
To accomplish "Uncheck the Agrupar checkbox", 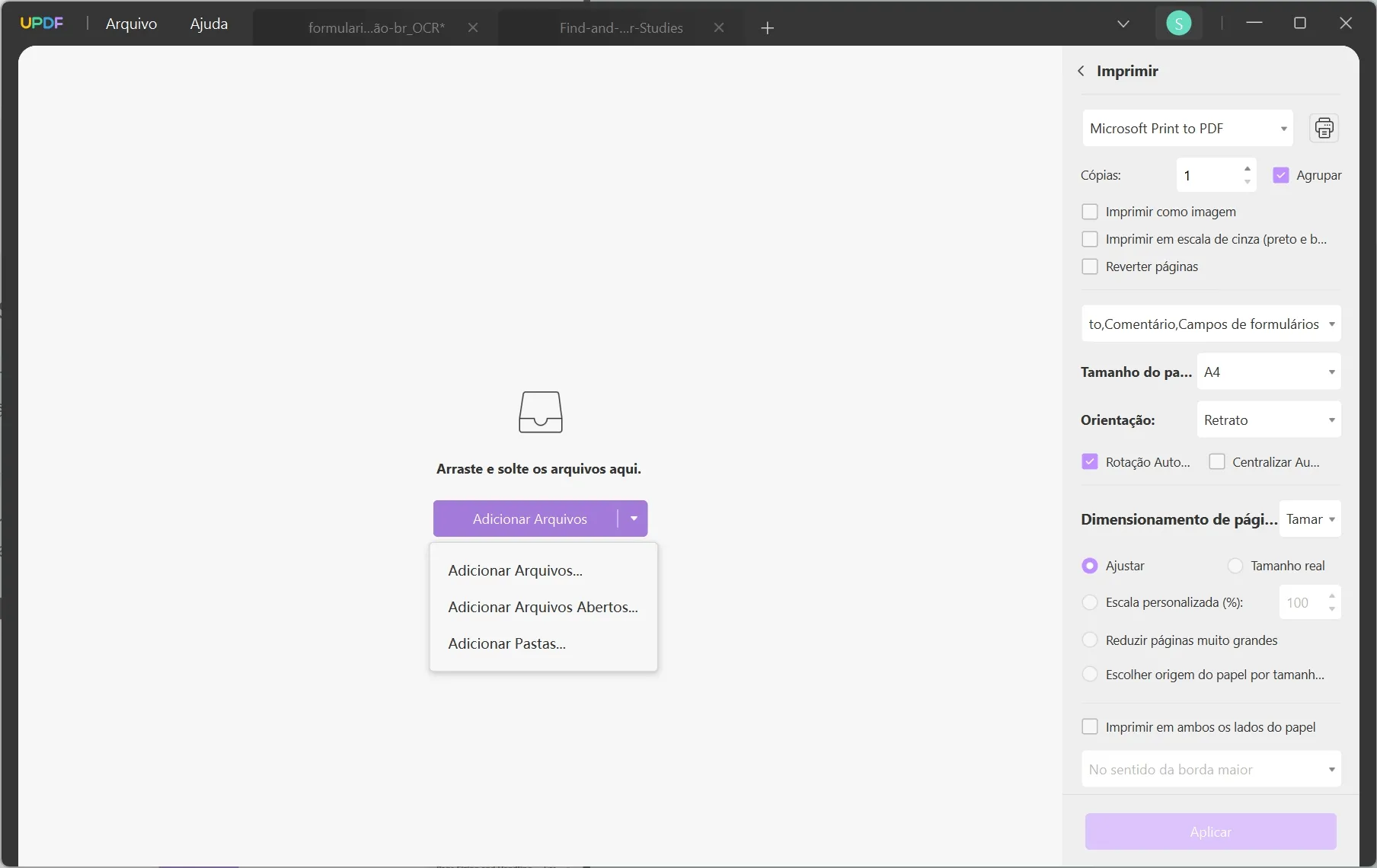I will pyautogui.click(x=1282, y=174).
